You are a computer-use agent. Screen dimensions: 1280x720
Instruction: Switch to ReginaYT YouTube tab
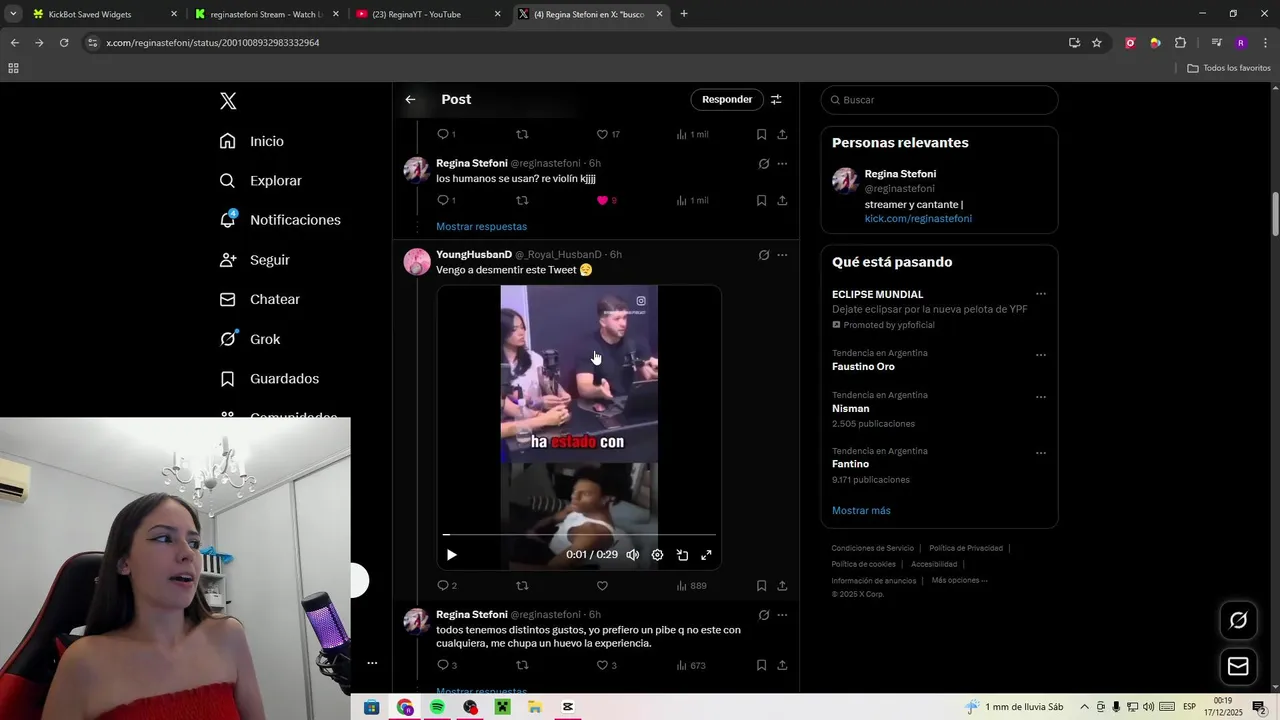tap(429, 14)
